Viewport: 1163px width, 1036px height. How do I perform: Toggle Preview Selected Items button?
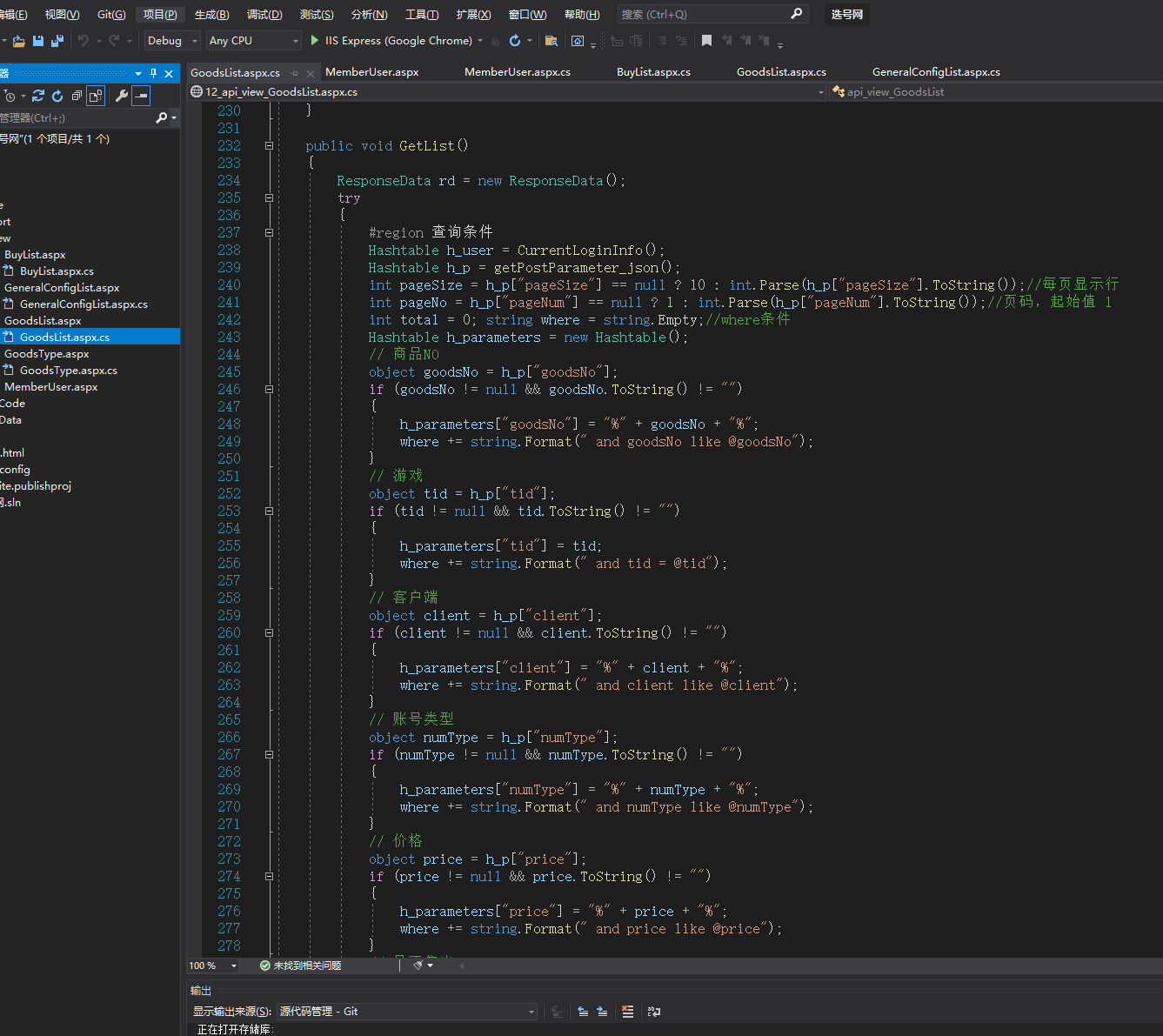[x=141, y=96]
